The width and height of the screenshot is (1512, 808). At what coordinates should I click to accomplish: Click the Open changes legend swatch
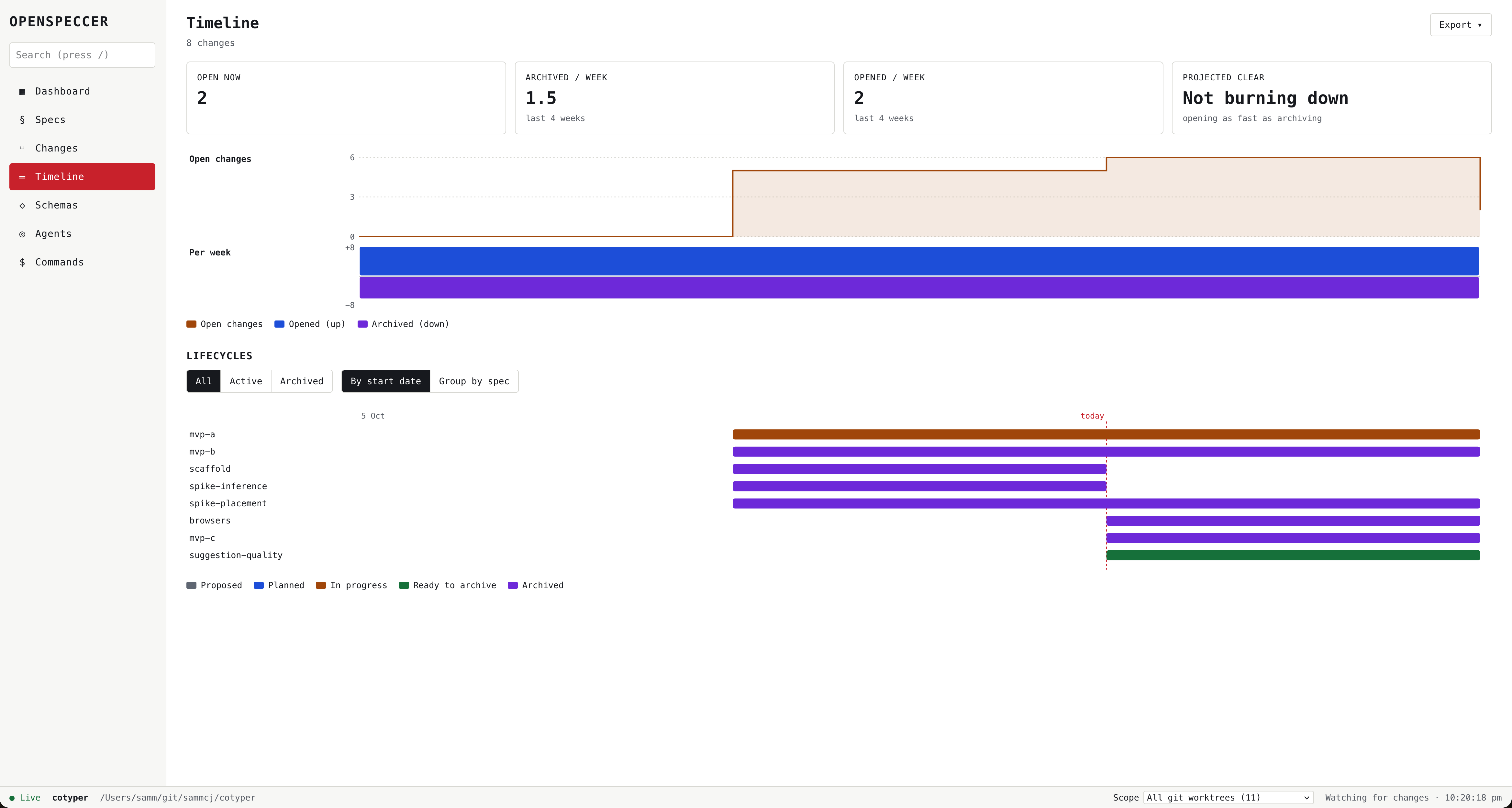191,324
